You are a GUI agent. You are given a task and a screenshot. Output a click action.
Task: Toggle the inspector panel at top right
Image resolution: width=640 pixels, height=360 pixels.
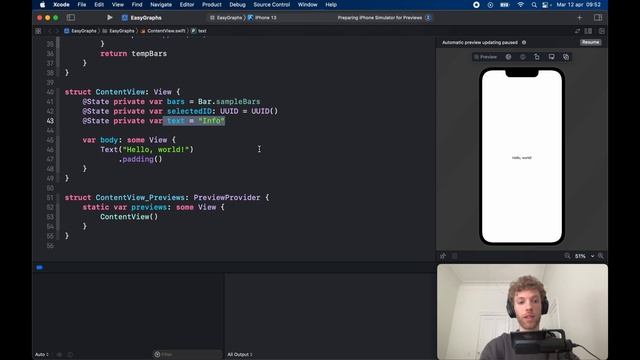point(598,18)
